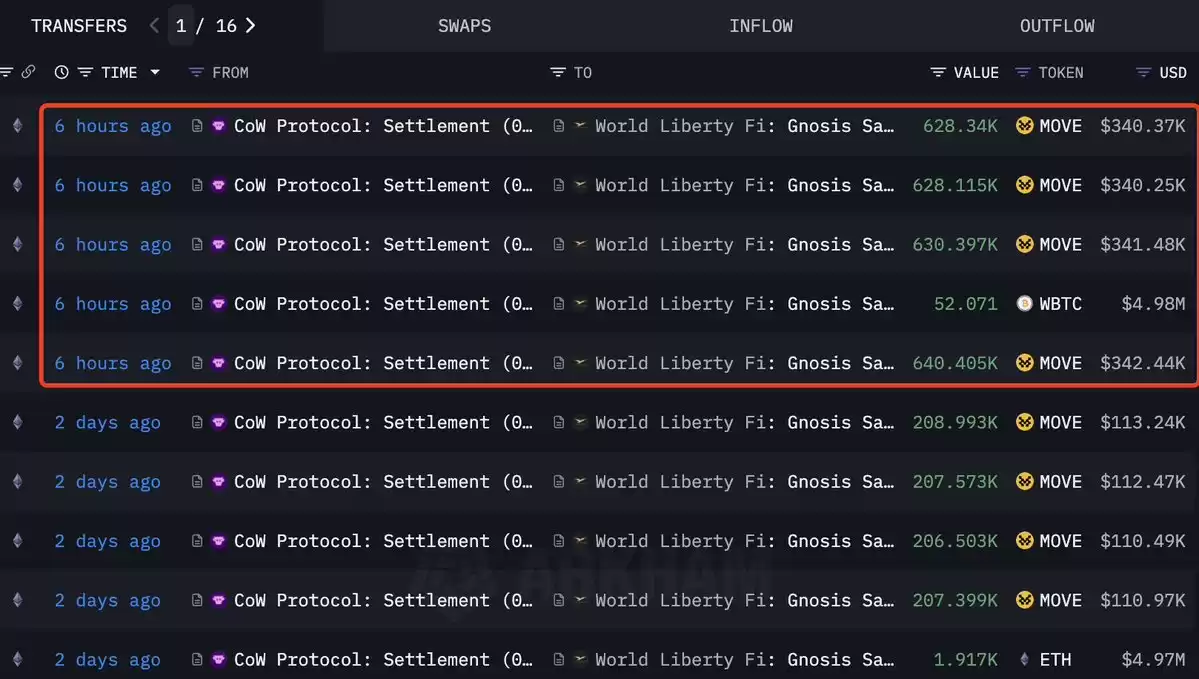Click Ethereum icon on 52.071 WBTC row
Viewport: 1199px width, 679px height.
click(x=18, y=304)
